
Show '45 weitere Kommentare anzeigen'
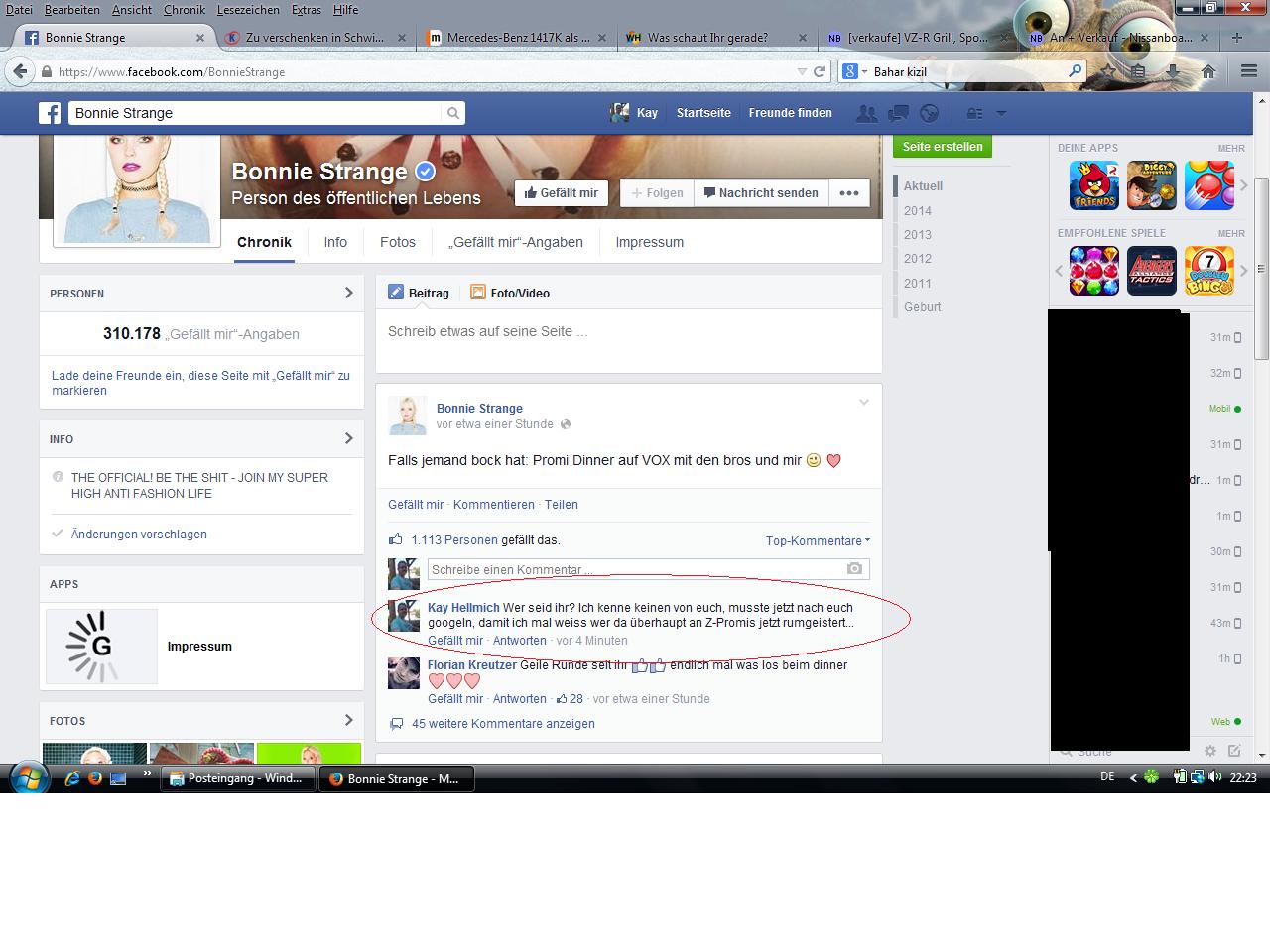pos(503,724)
